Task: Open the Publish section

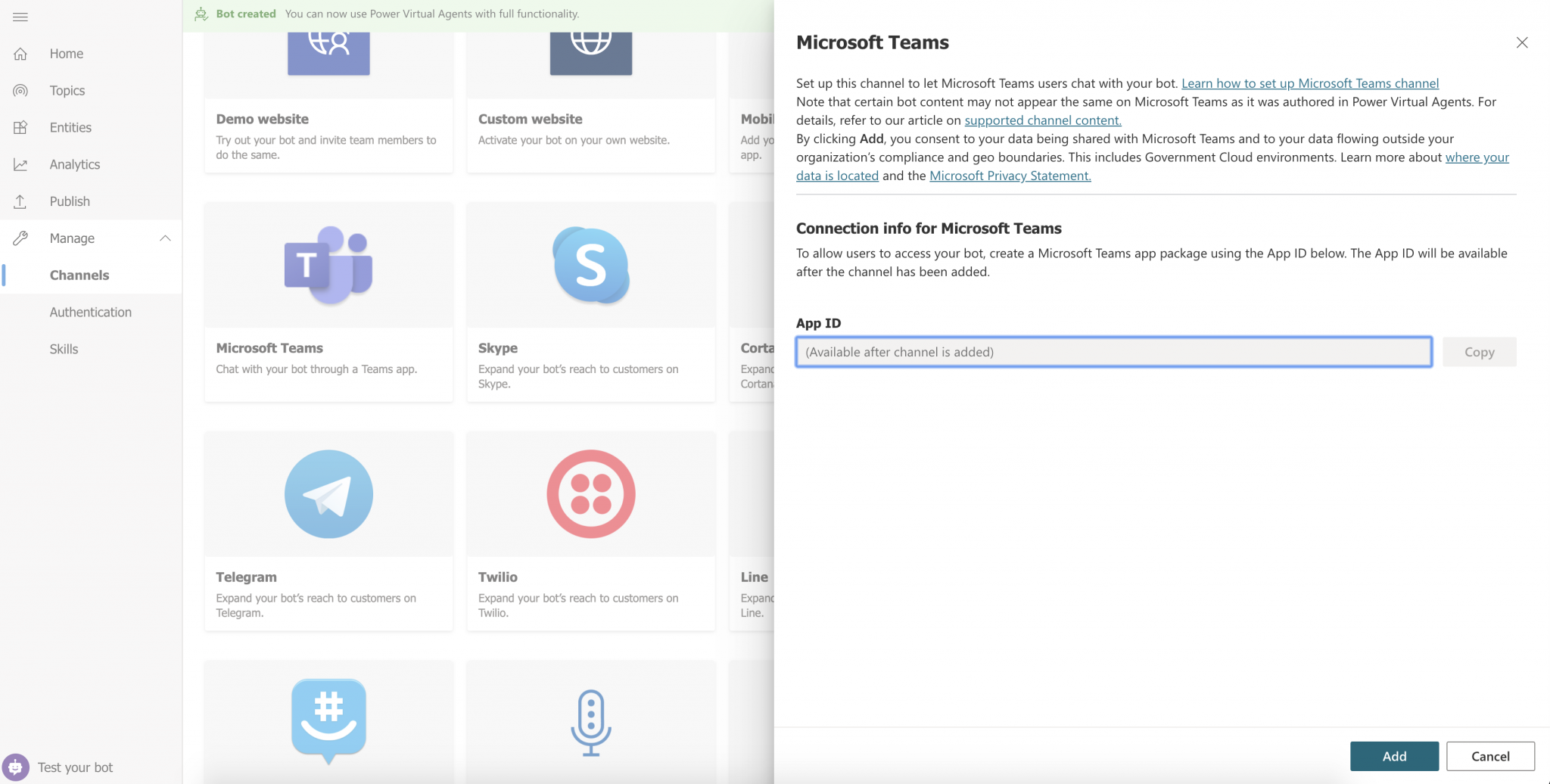Action: tap(70, 201)
